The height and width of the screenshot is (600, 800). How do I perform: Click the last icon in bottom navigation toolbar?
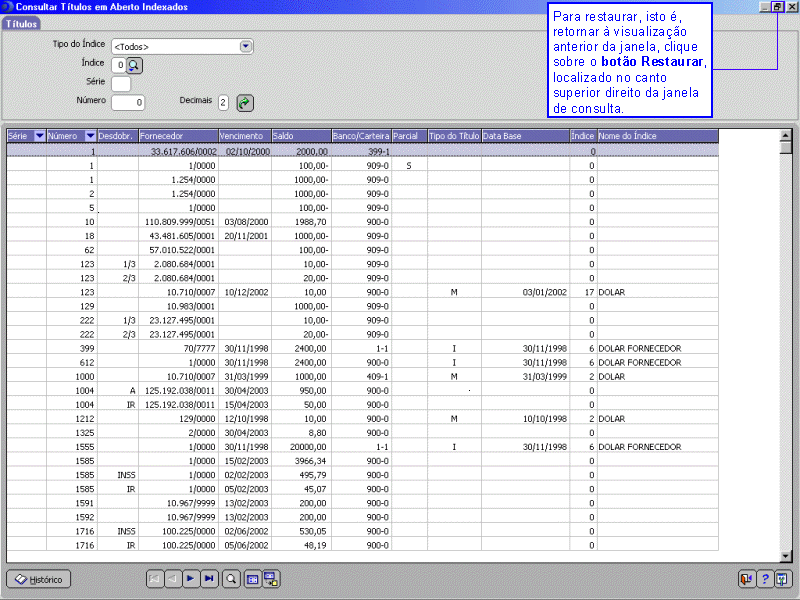tap(271, 578)
